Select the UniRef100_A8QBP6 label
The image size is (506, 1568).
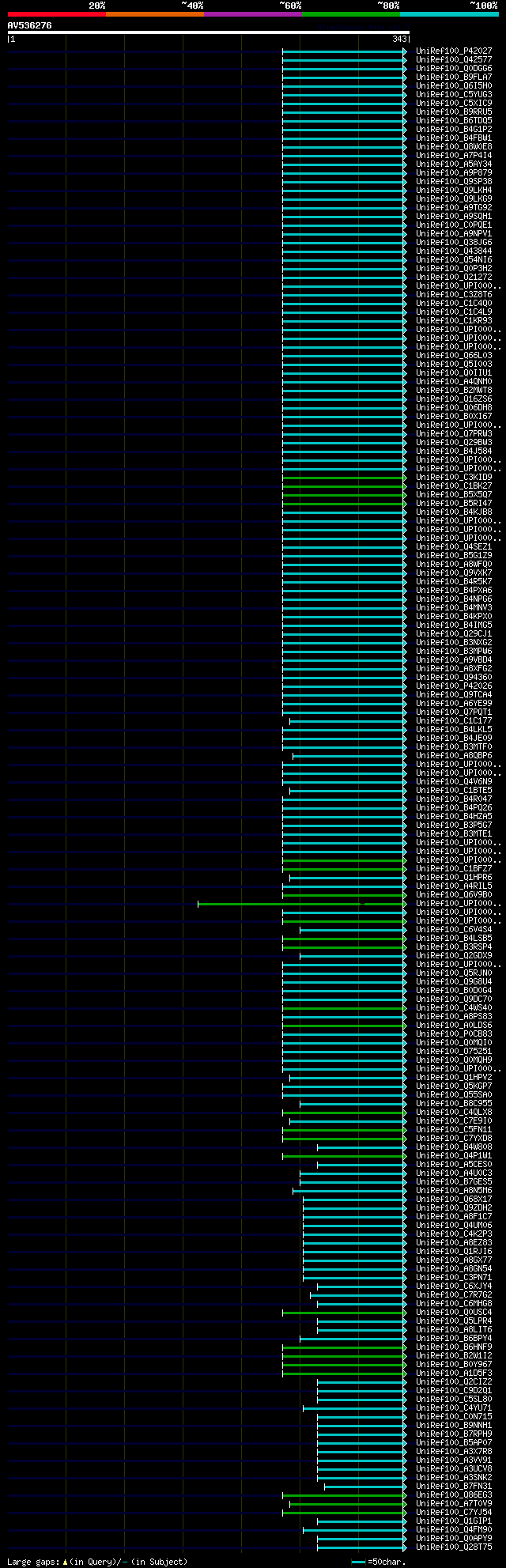[454, 755]
